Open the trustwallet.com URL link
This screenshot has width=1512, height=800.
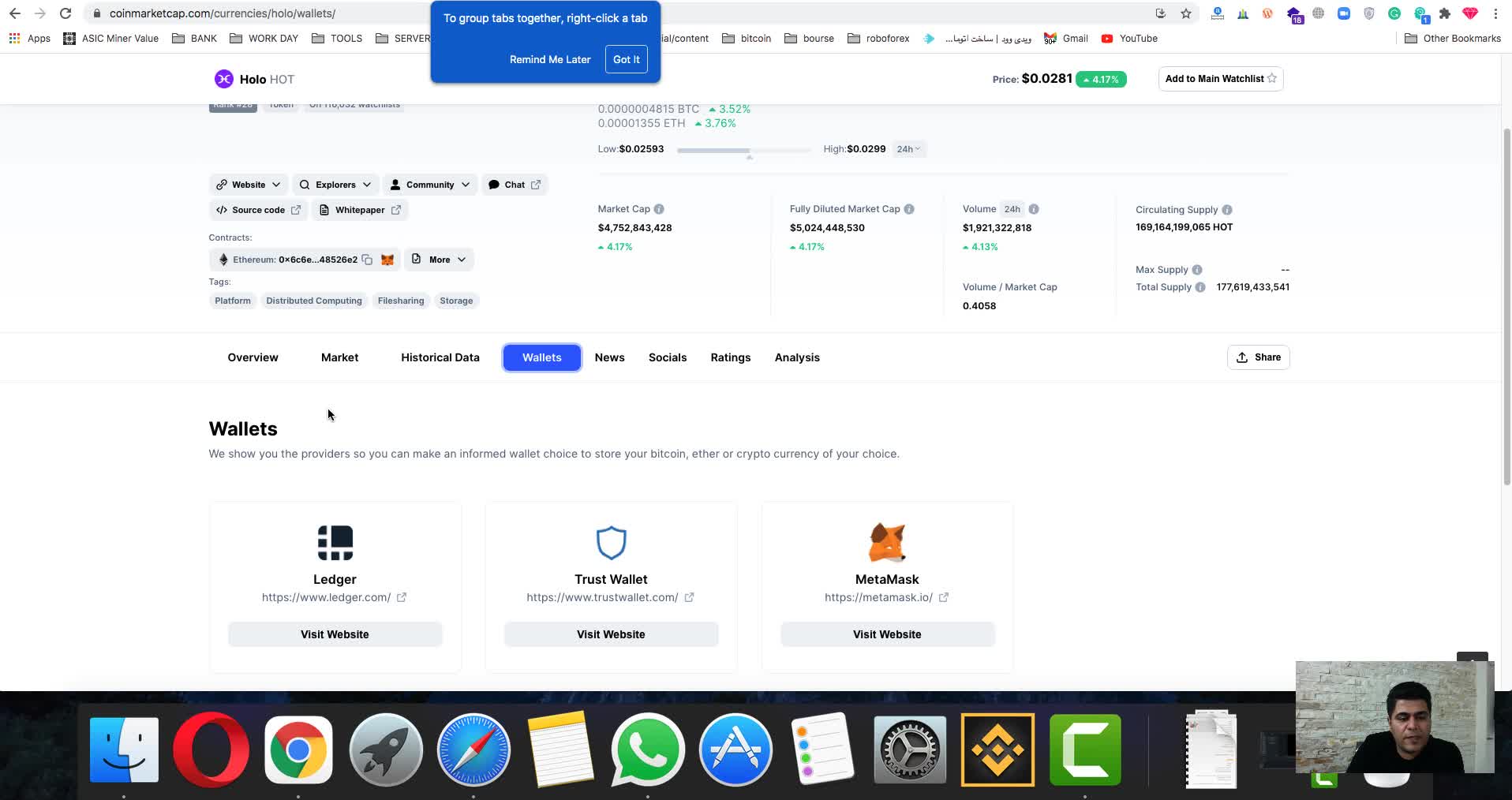[x=611, y=597]
